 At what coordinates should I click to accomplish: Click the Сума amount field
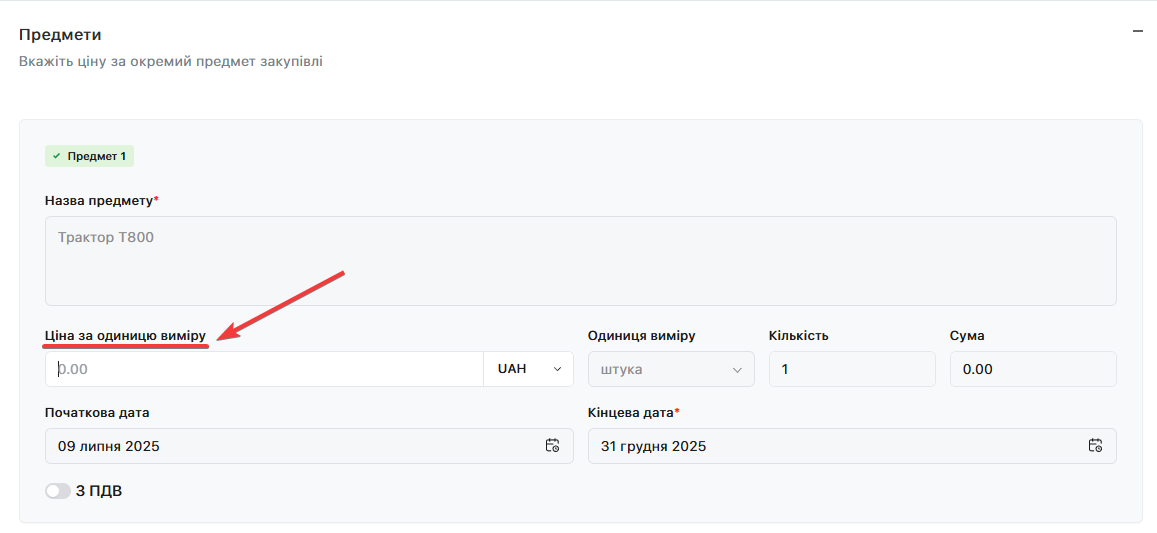[1032, 369]
